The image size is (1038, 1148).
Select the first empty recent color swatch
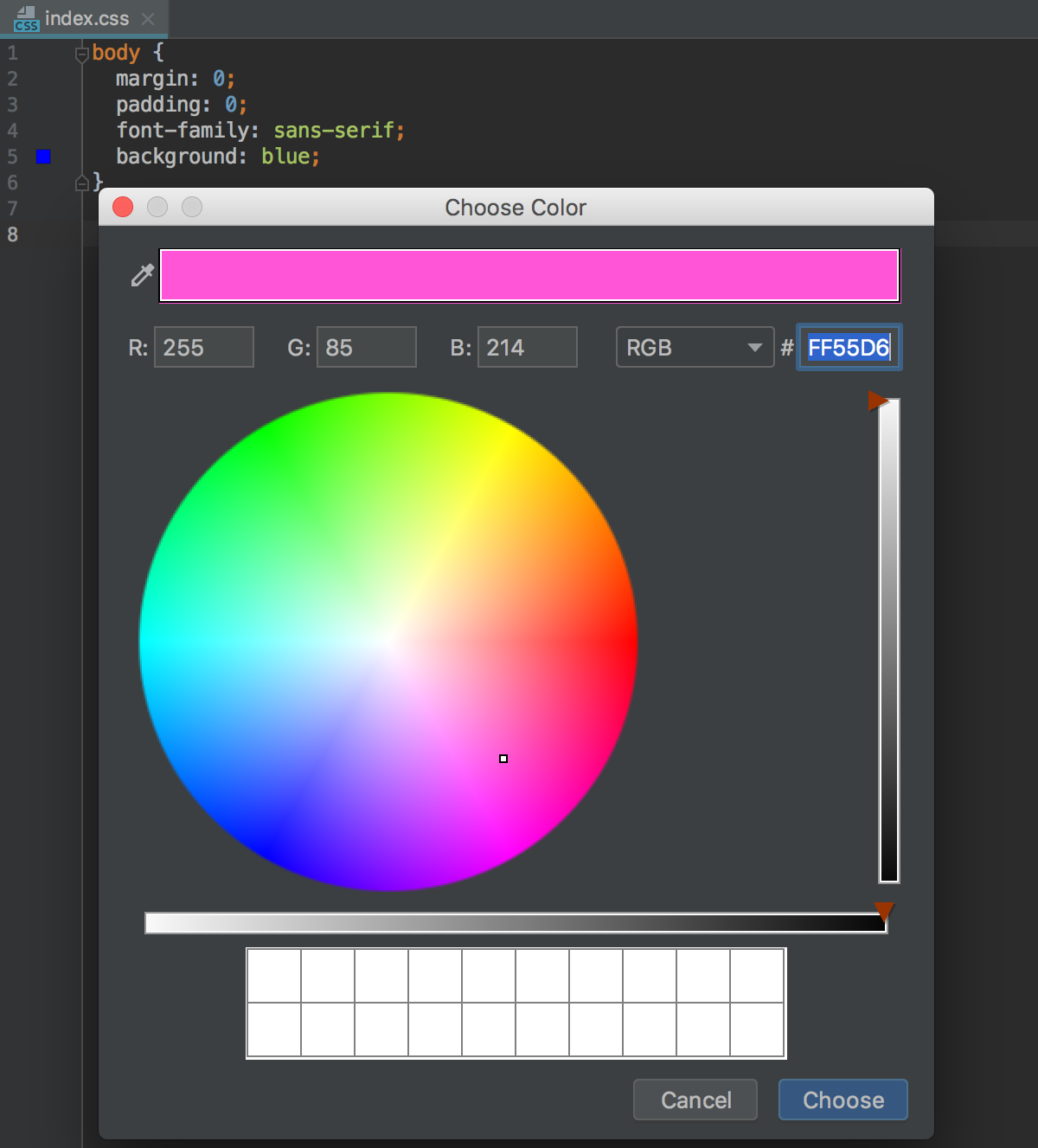274,976
